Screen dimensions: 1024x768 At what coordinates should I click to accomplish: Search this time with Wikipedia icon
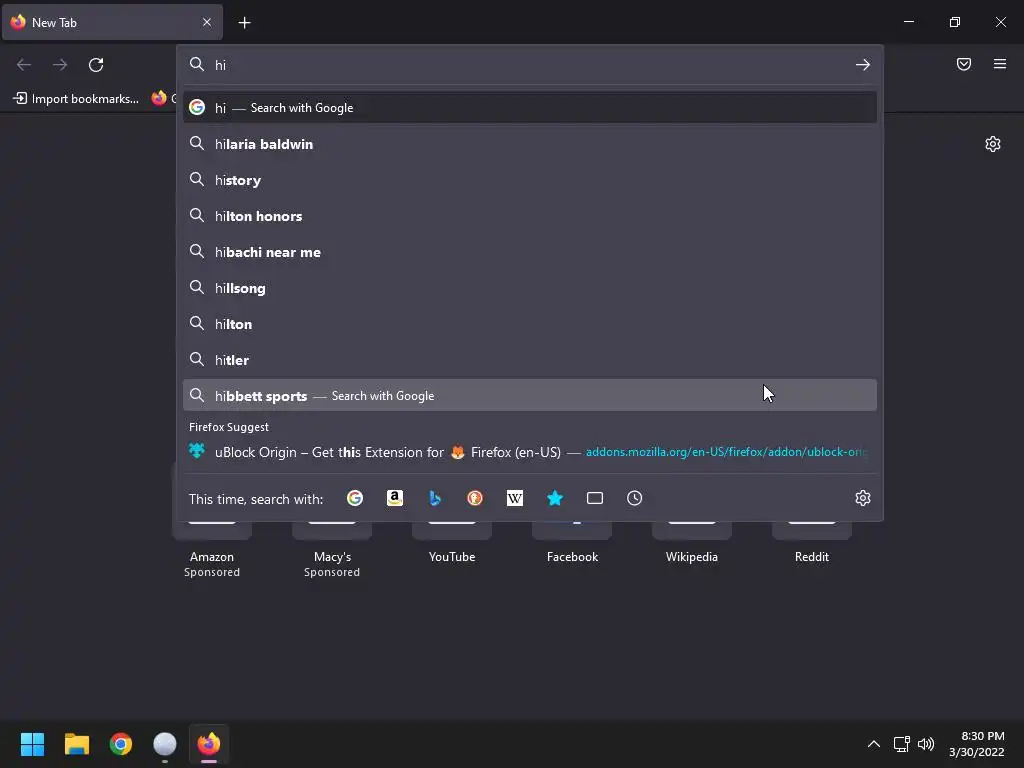(x=515, y=498)
